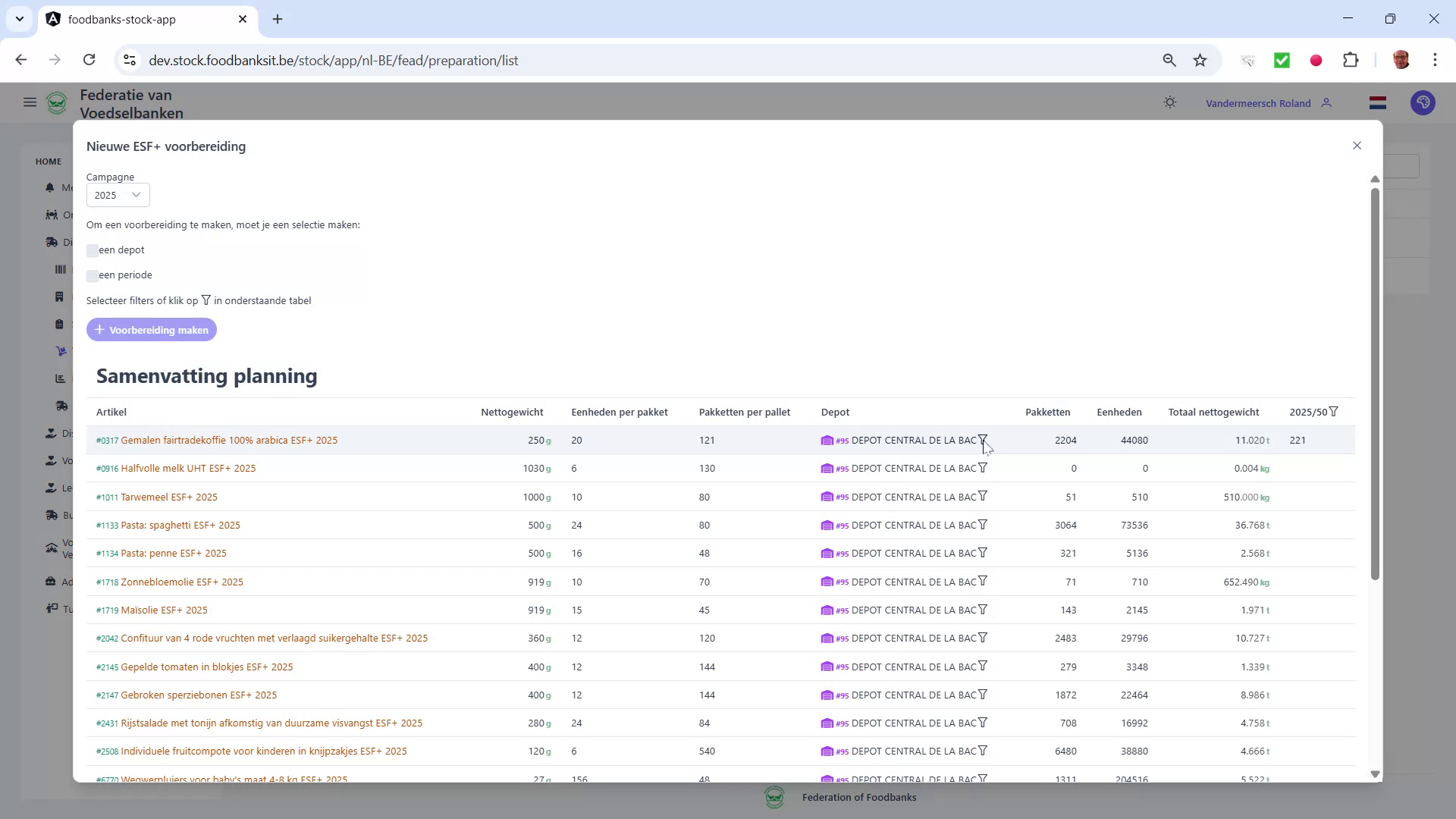The height and width of the screenshot is (819, 1456).
Task: Open the statistics chart icon in the sidebar
Action: click(x=59, y=378)
